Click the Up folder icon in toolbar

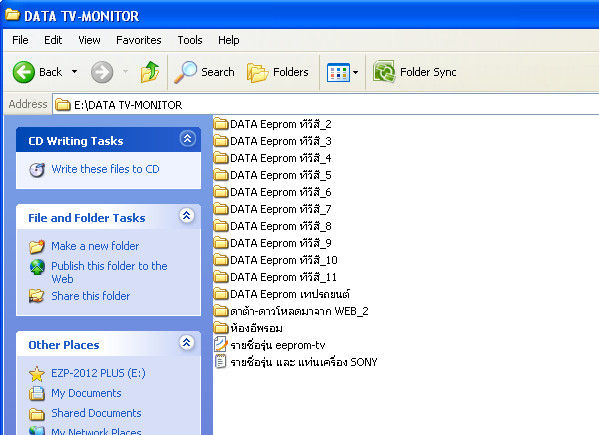pyautogui.click(x=150, y=72)
